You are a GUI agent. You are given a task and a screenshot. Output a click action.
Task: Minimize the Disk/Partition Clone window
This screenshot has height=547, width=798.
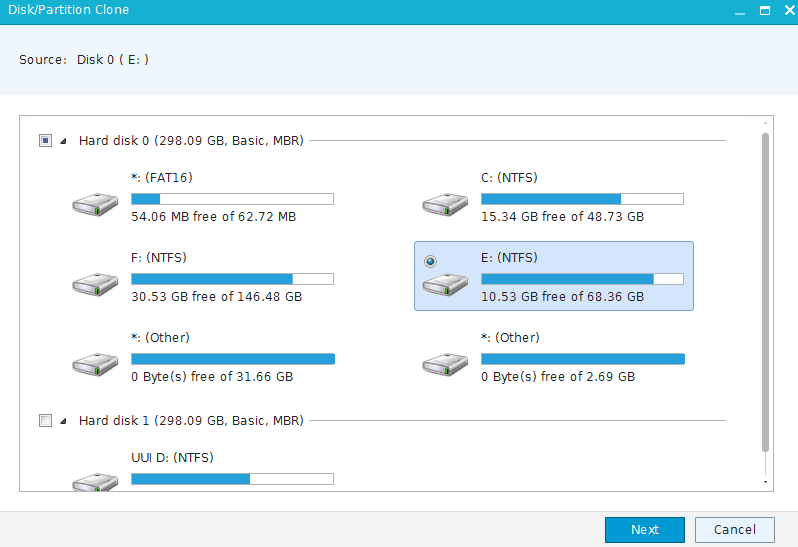[x=740, y=13]
